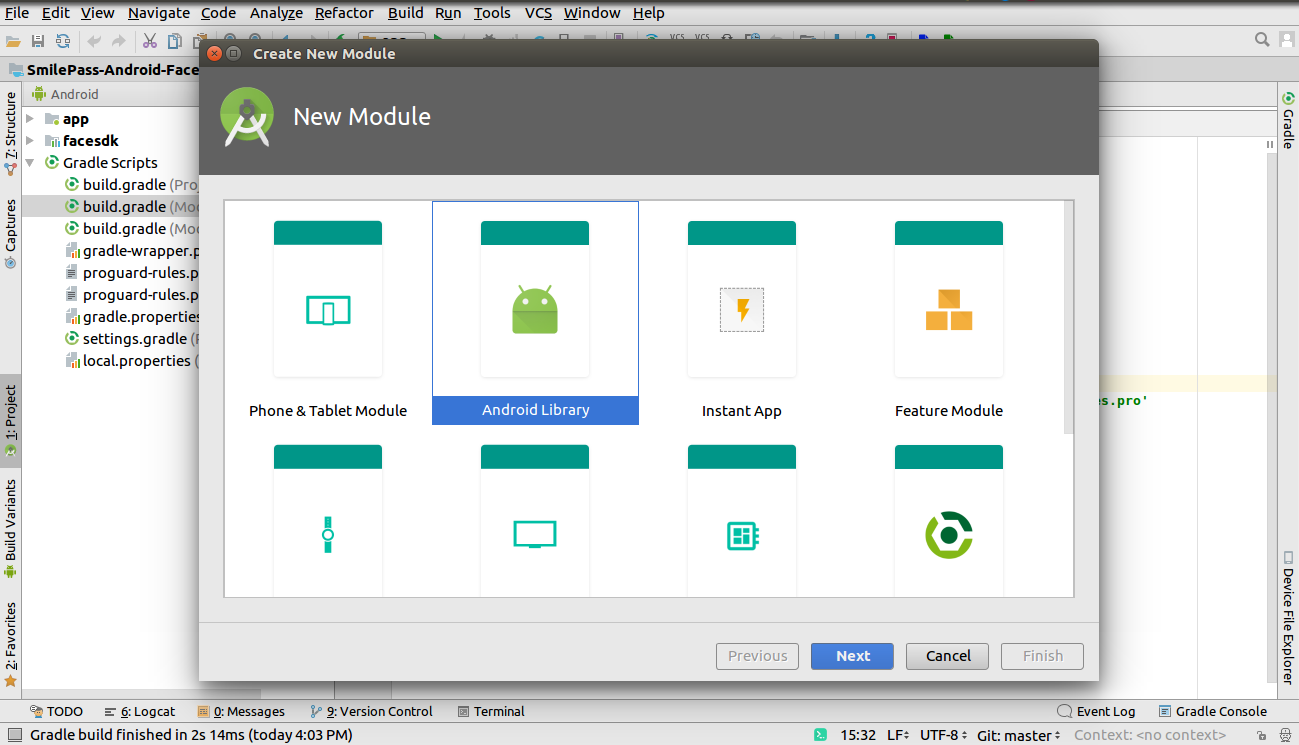Viewport: 1299px width, 745px height.
Task: Click the Android logo in dialog header
Action: 247,116
